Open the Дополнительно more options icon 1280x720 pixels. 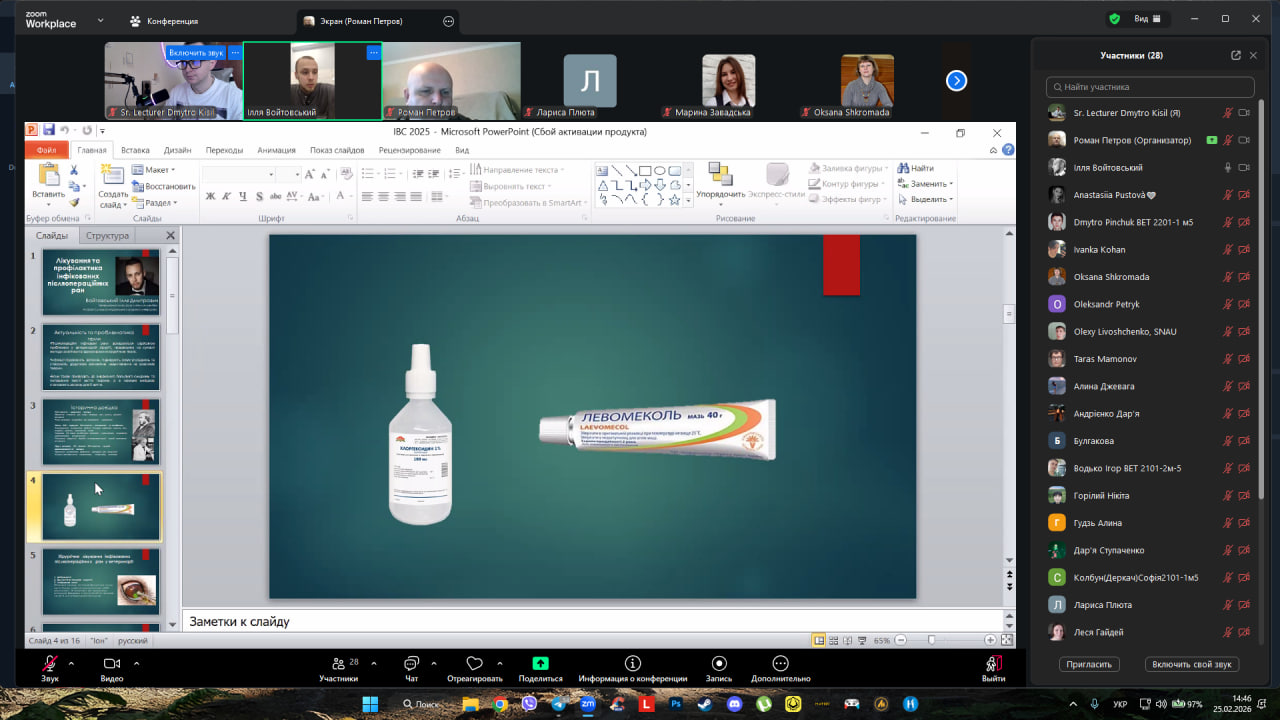[780, 664]
